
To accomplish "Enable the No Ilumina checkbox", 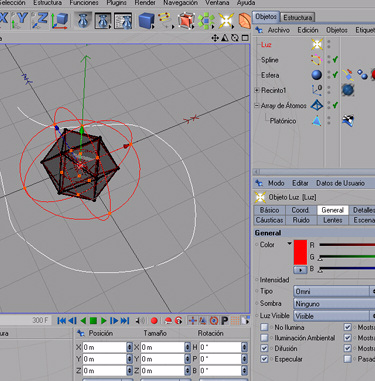I will tap(264, 327).
